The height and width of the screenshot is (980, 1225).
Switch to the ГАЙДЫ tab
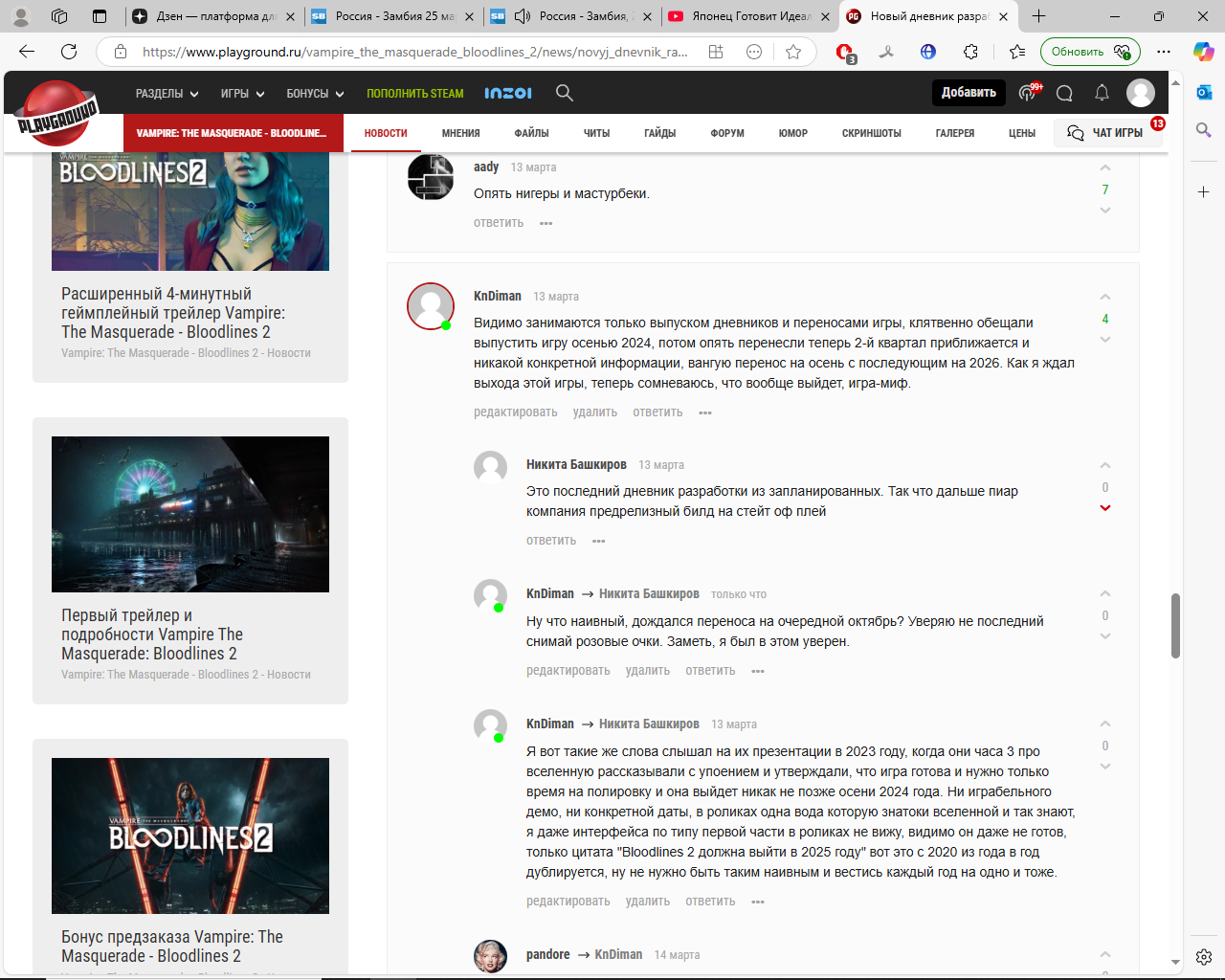click(x=660, y=133)
